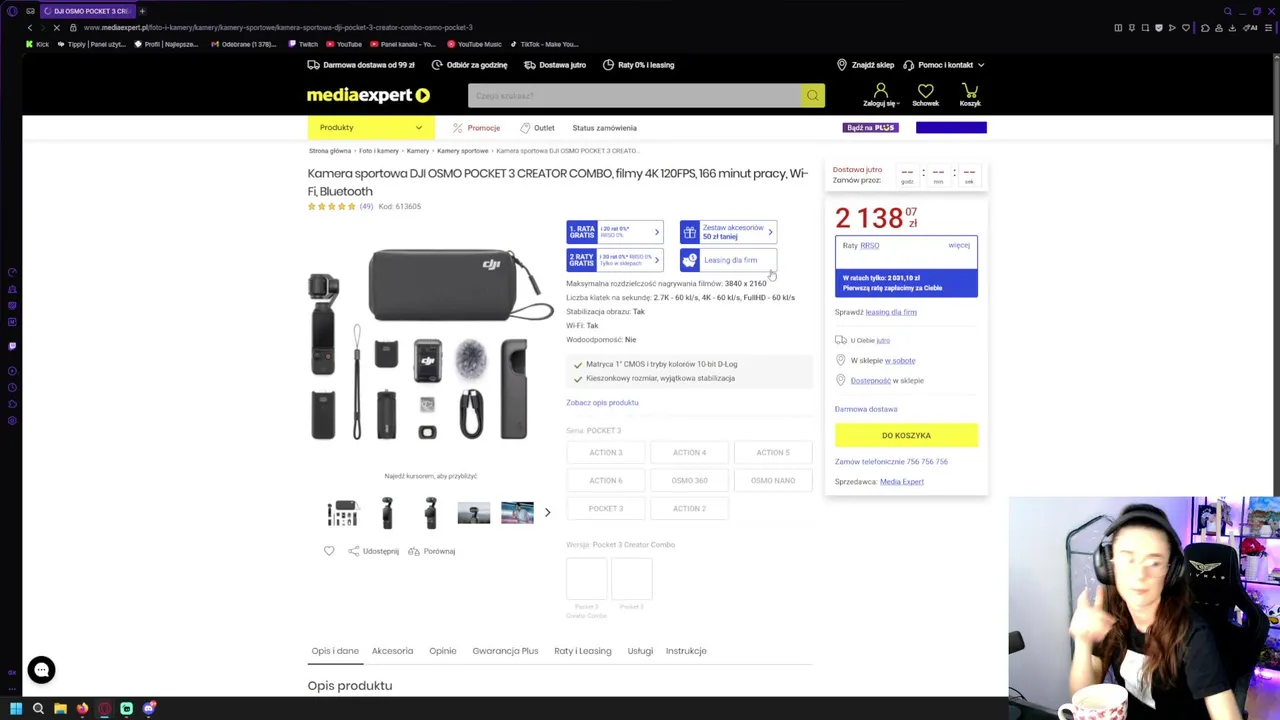Viewport: 1280px width, 720px height.
Task: Click inside the product search field
Action: [634, 96]
